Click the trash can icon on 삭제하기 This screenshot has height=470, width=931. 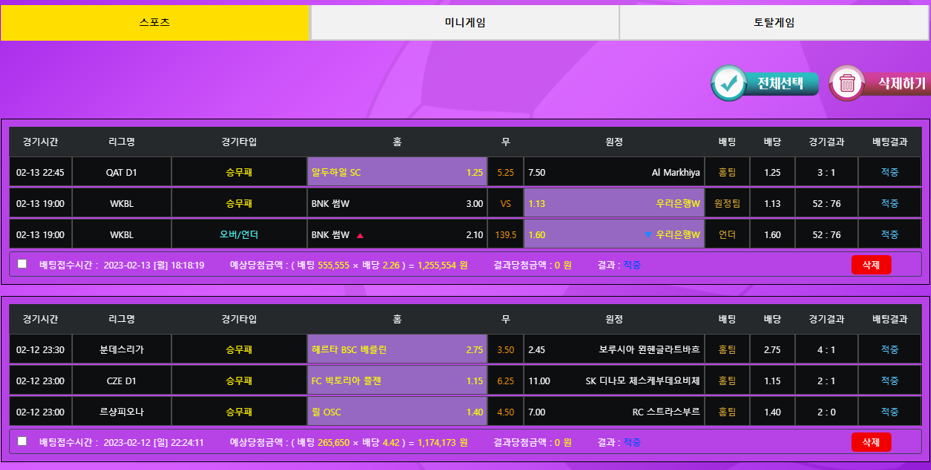(848, 83)
